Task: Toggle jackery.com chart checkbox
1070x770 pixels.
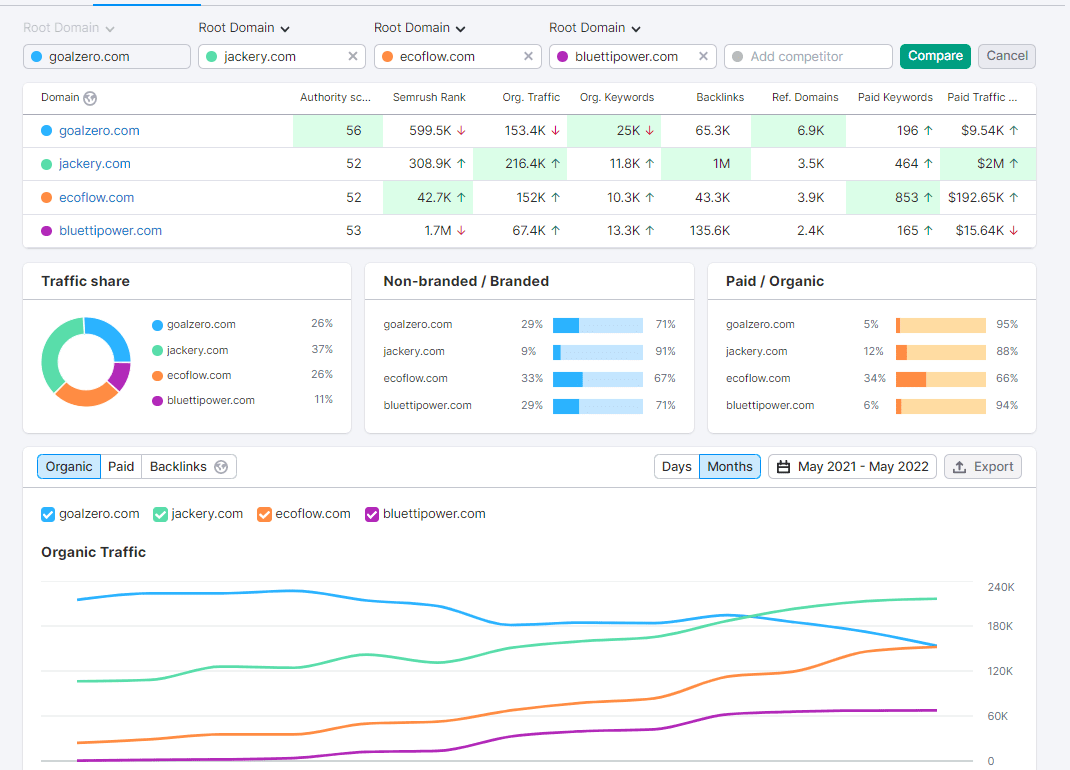Action: 160,514
